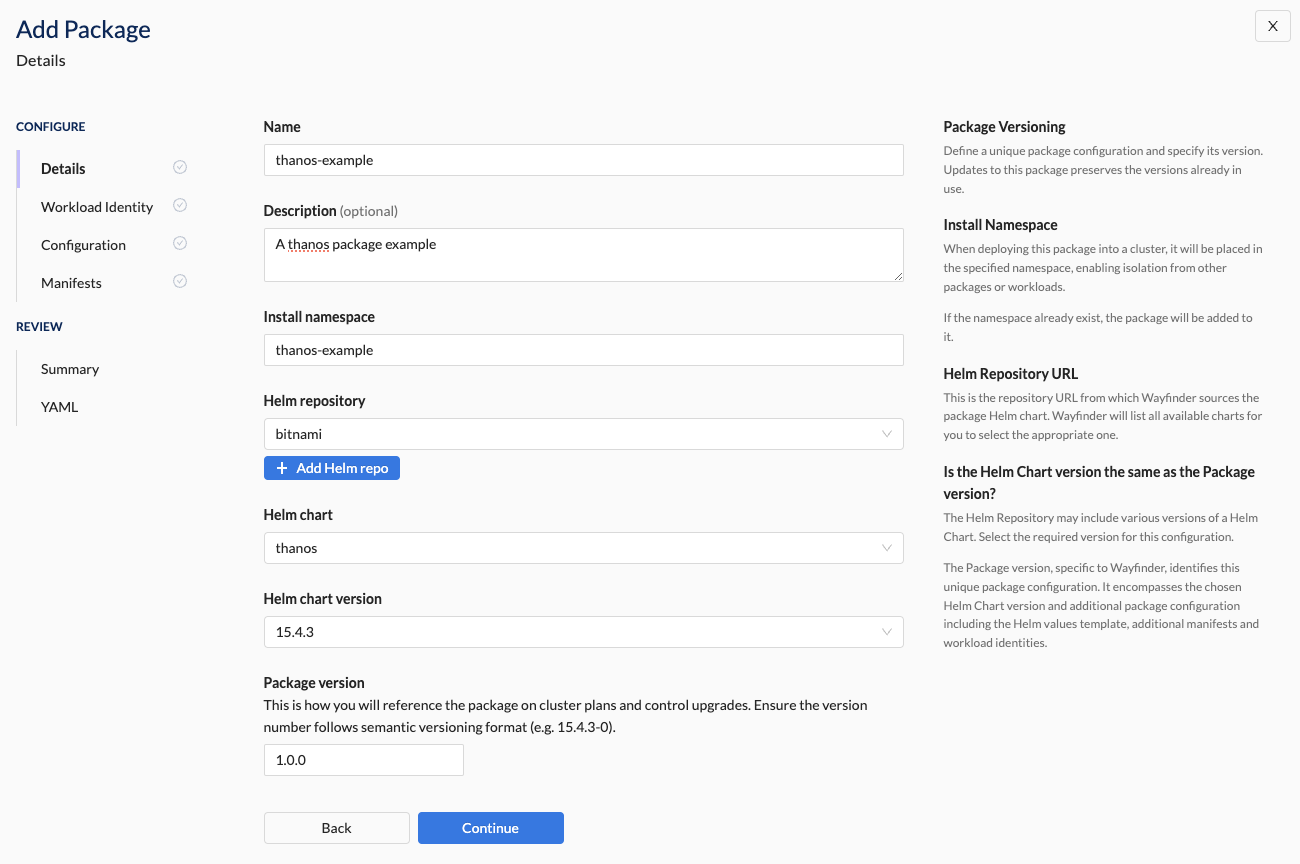Focus the Description text area
1300x864 pixels.
coord(583,255)
